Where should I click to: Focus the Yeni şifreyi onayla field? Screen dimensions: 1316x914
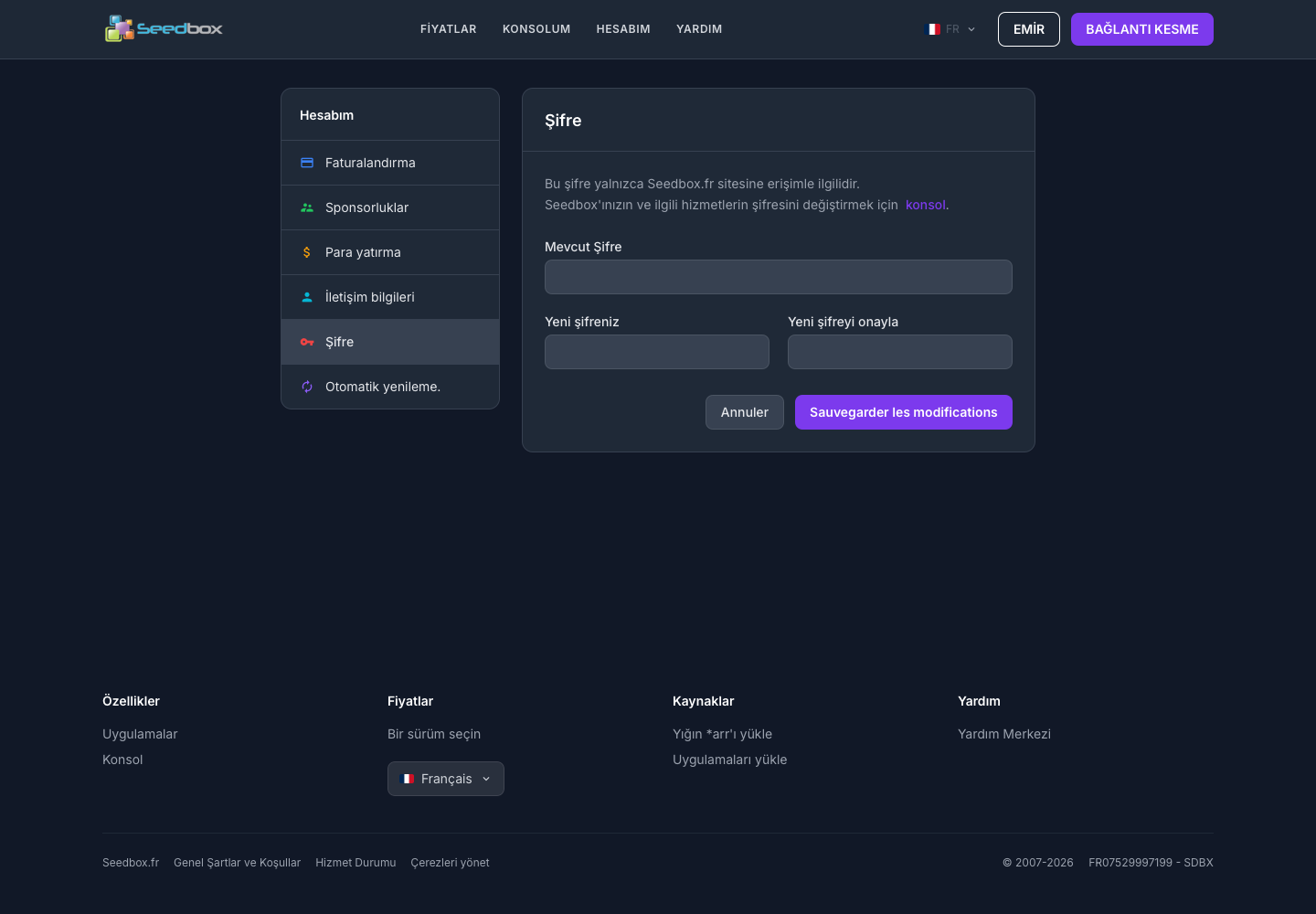(x=900, y=352)
